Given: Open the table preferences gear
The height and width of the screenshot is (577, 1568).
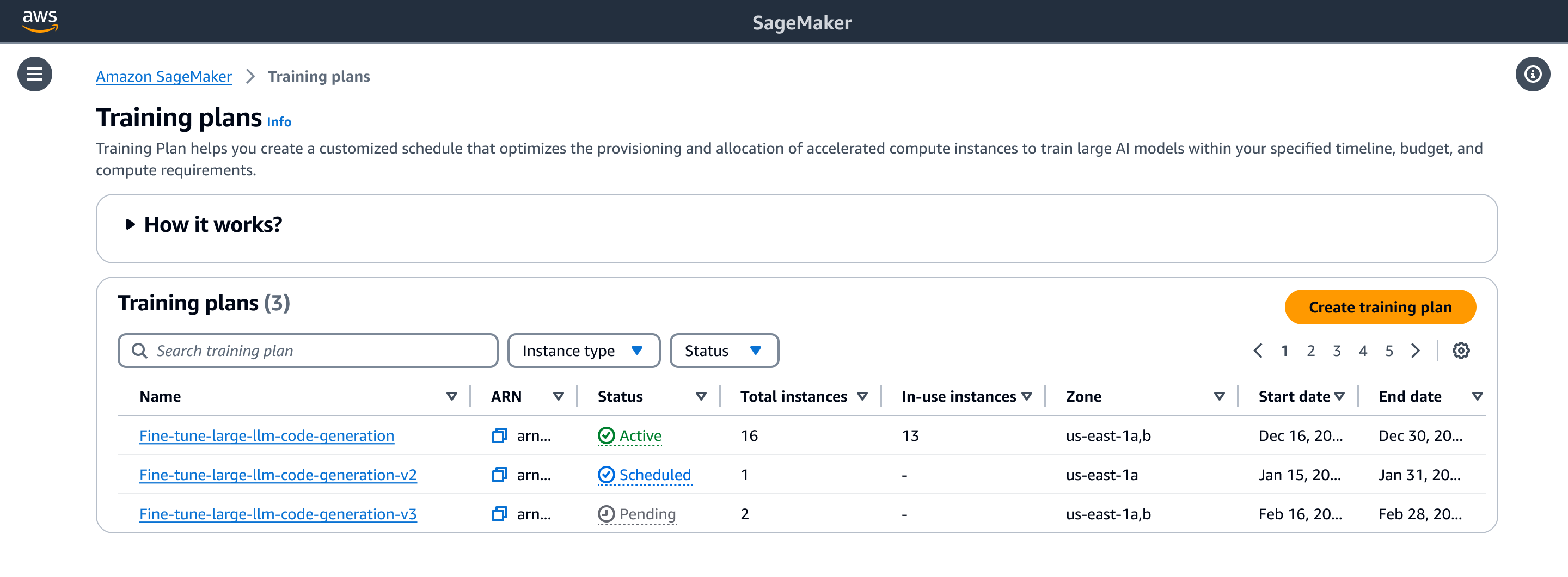Looking at the screenshot, I should (x=1461, y=350).
